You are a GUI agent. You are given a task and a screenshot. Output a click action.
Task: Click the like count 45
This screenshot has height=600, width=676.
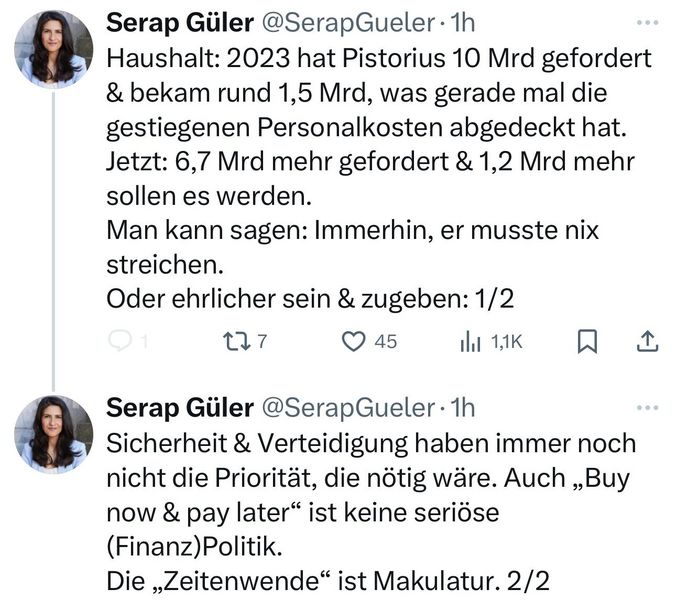[385, 341]
